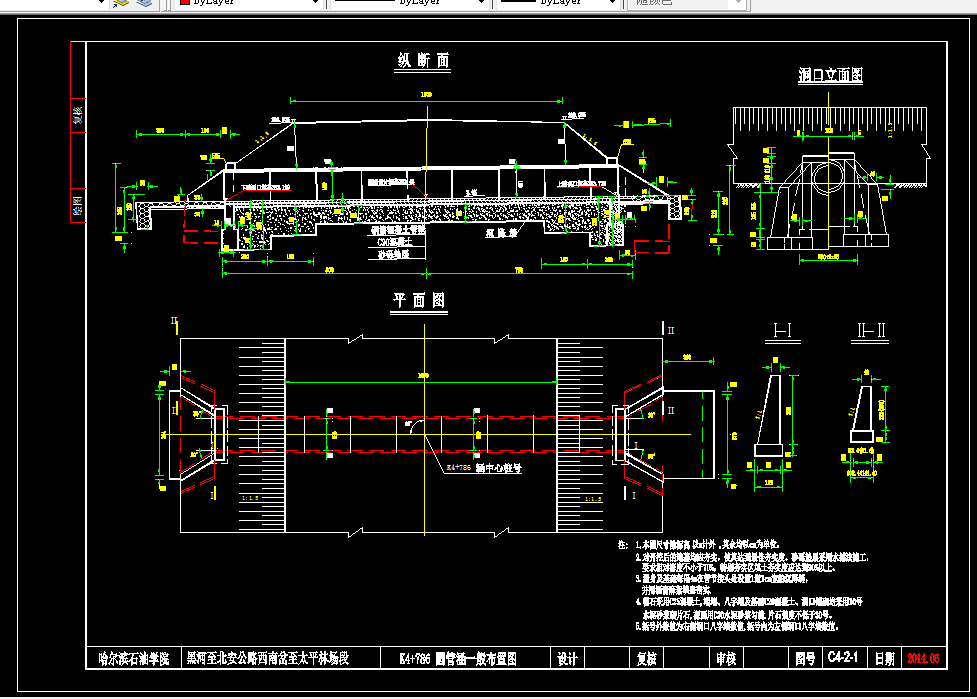The width and height of the screenshot is (977, 699).
Task: Click the 注: notes heading
Action: pyautogui.click(x=623, y=544)
